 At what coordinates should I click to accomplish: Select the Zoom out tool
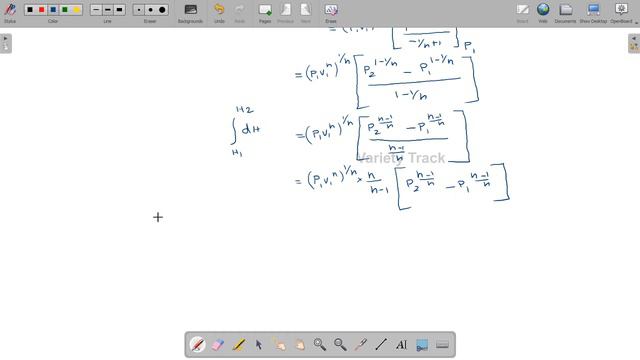coord(340,345)
